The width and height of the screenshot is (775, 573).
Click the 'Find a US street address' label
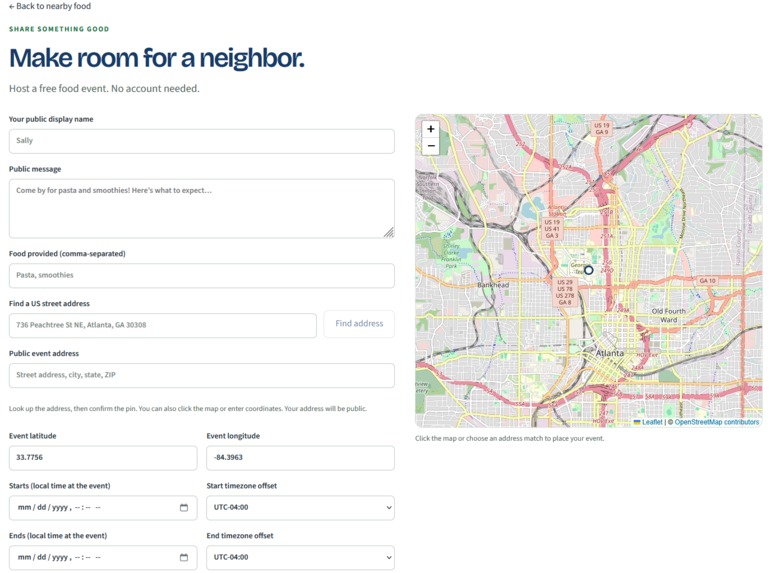(49, 304)
